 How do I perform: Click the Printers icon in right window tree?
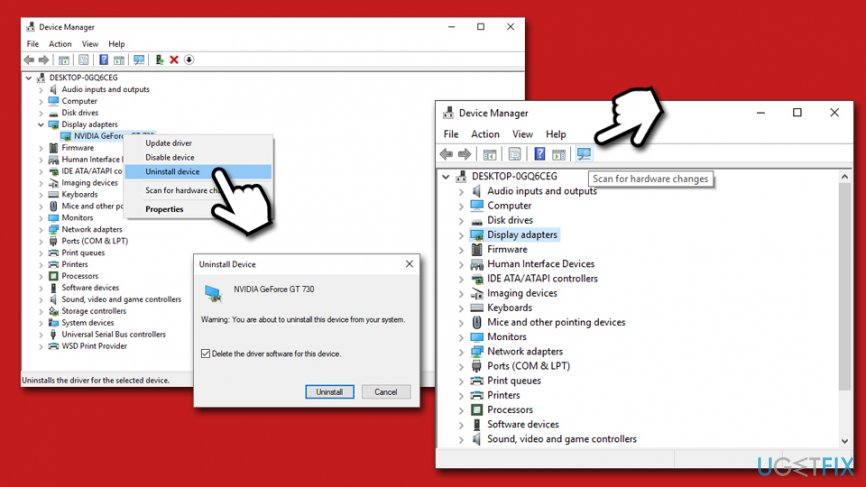pyautogui.click(x=477, y=395)
